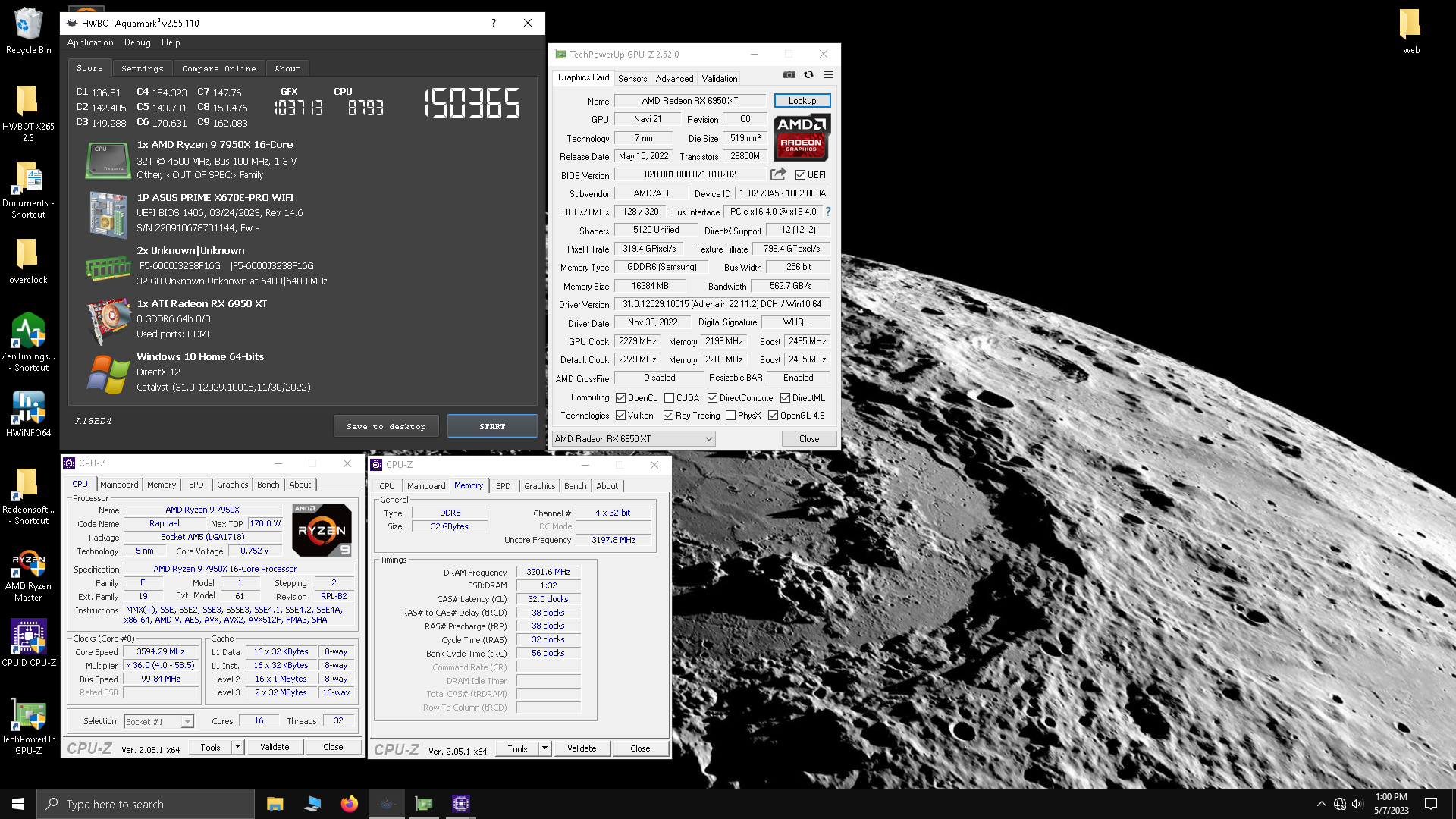
Task: Click Validate in right CPU-Z window
Action: pyautogui.click(x=582, y=748)
